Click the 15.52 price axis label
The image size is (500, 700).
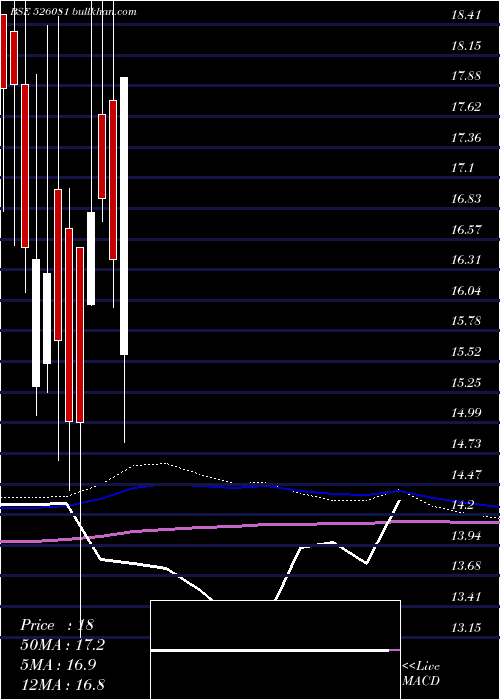point(466,352)
